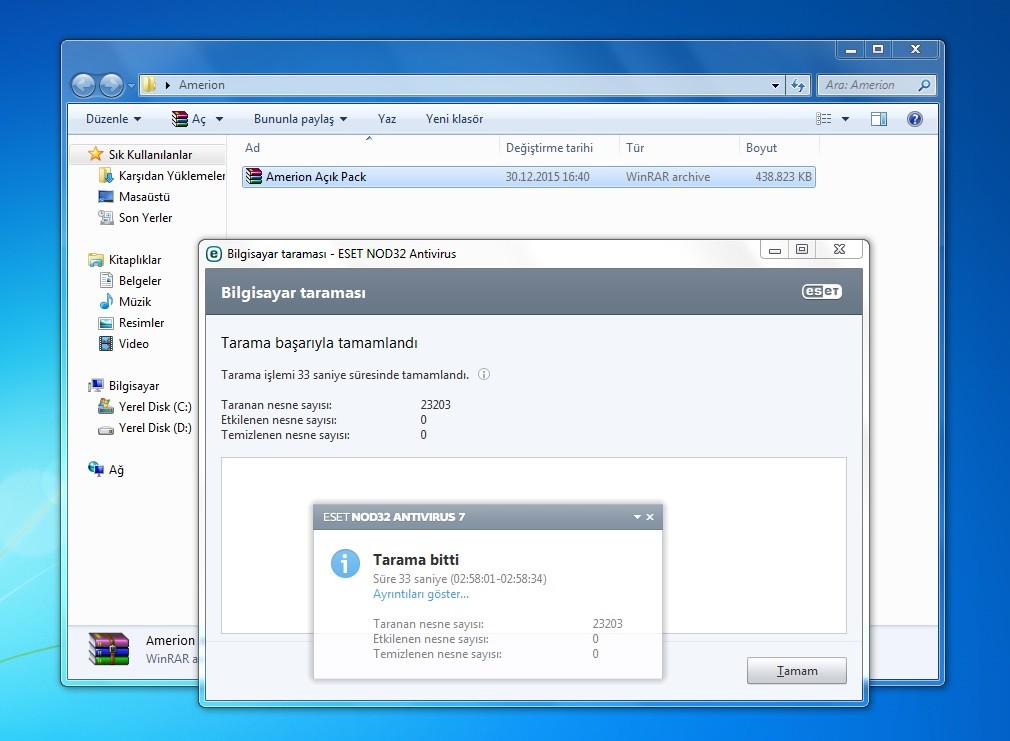This screenshot has width=1010, height=741.
Task: Open Masaüstü in sidebar
Action: click(144, 197)
